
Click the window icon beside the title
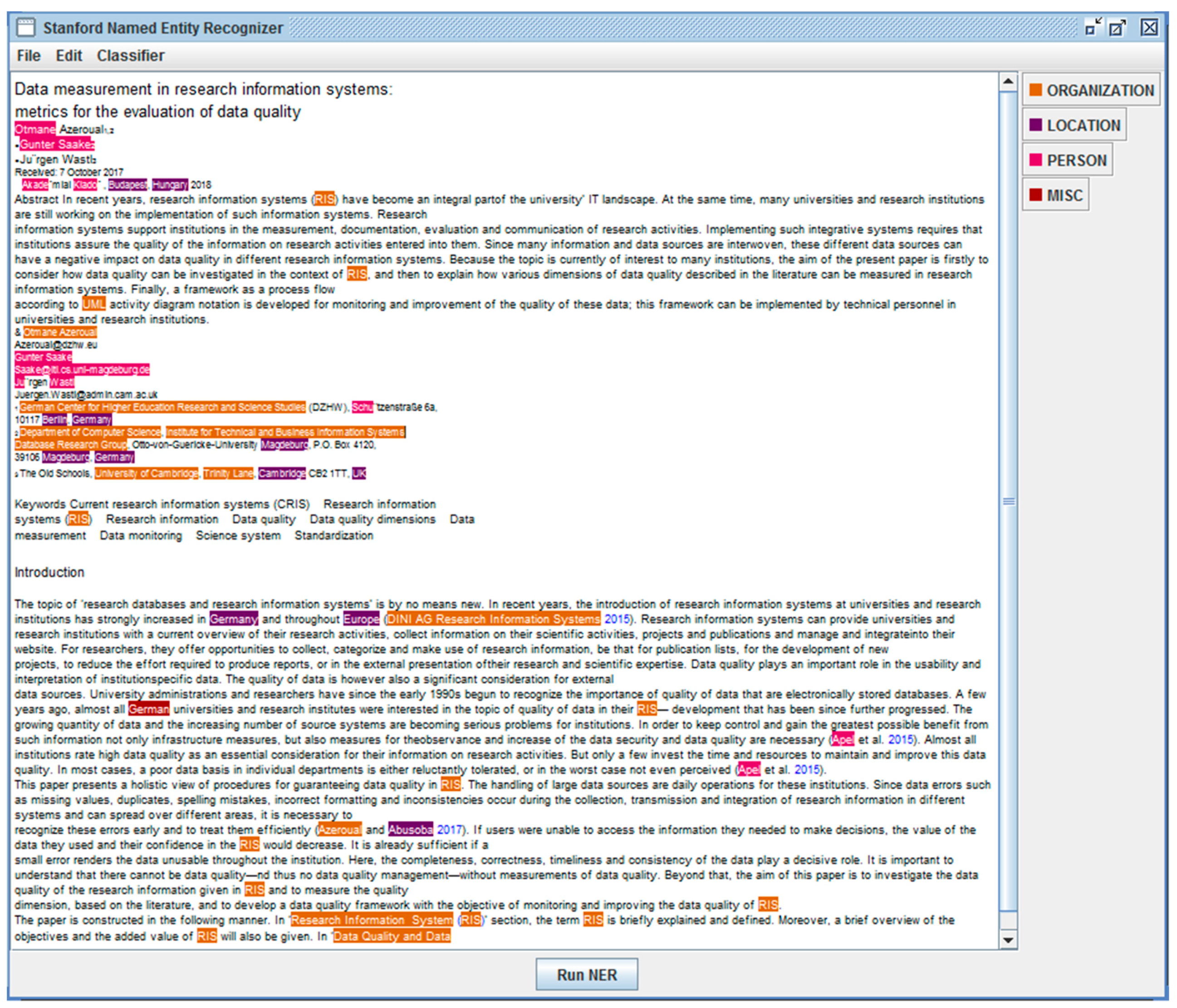[25, 27]
